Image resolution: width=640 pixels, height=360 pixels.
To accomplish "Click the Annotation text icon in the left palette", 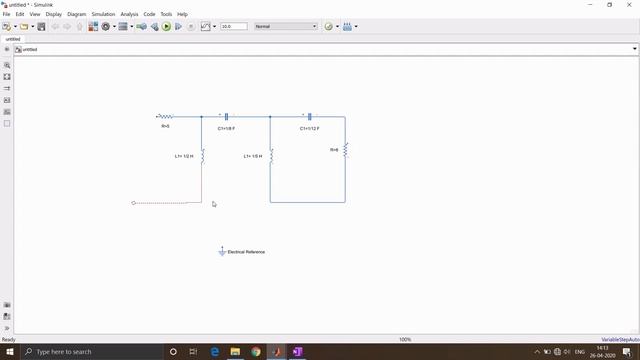I will pos(7,100).
